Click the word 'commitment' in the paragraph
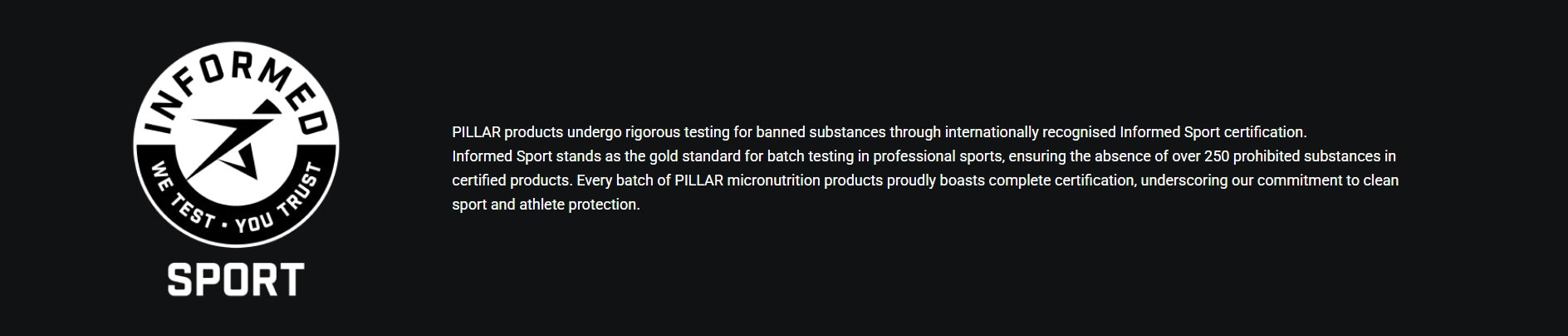1568x336 pixels. click(1295, 180)
